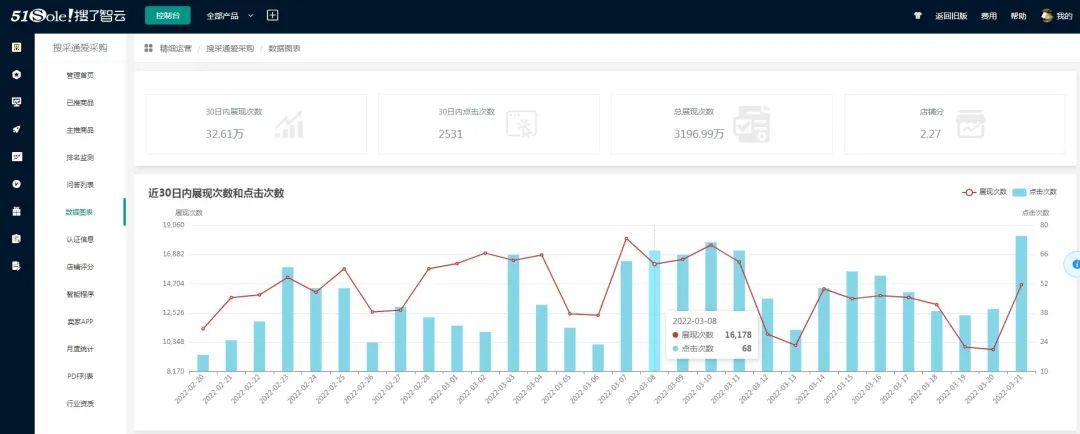The image size is (1080, 434).
Task: Click the tall 2022-03-21 bar
Action: click(x=1021, y=304)
